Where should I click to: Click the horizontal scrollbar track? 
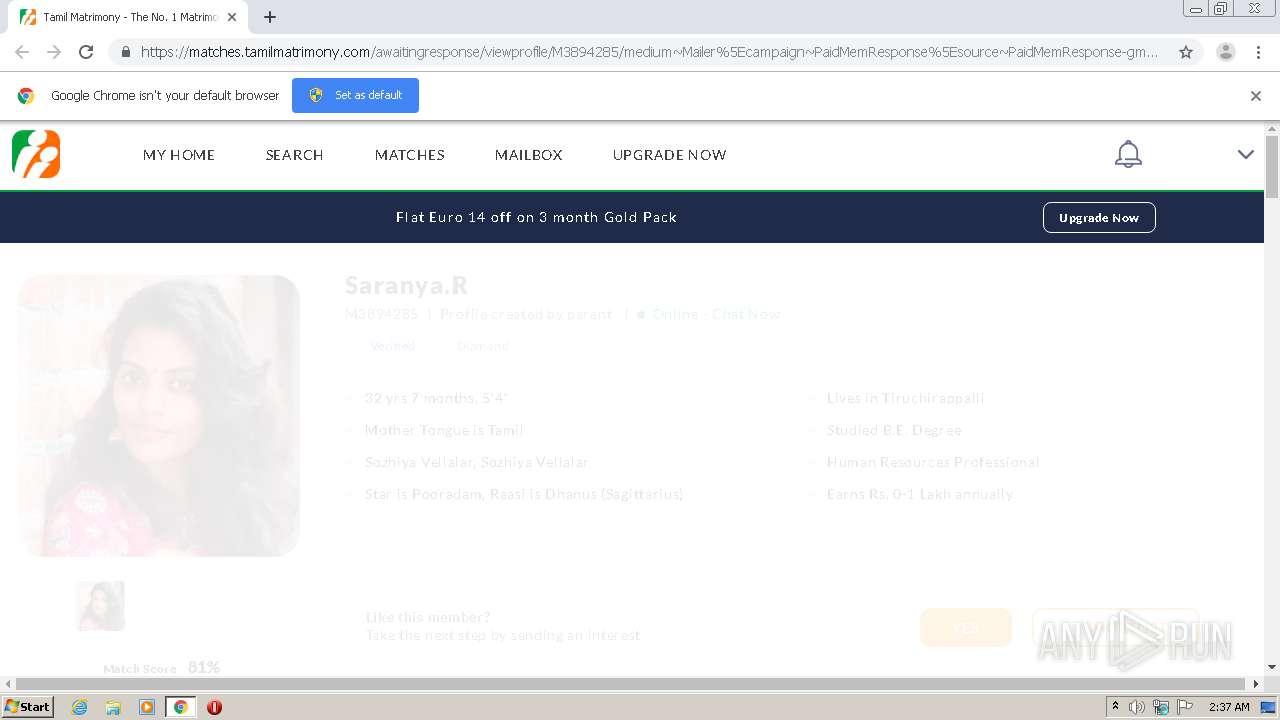click(x=631, y=684)
